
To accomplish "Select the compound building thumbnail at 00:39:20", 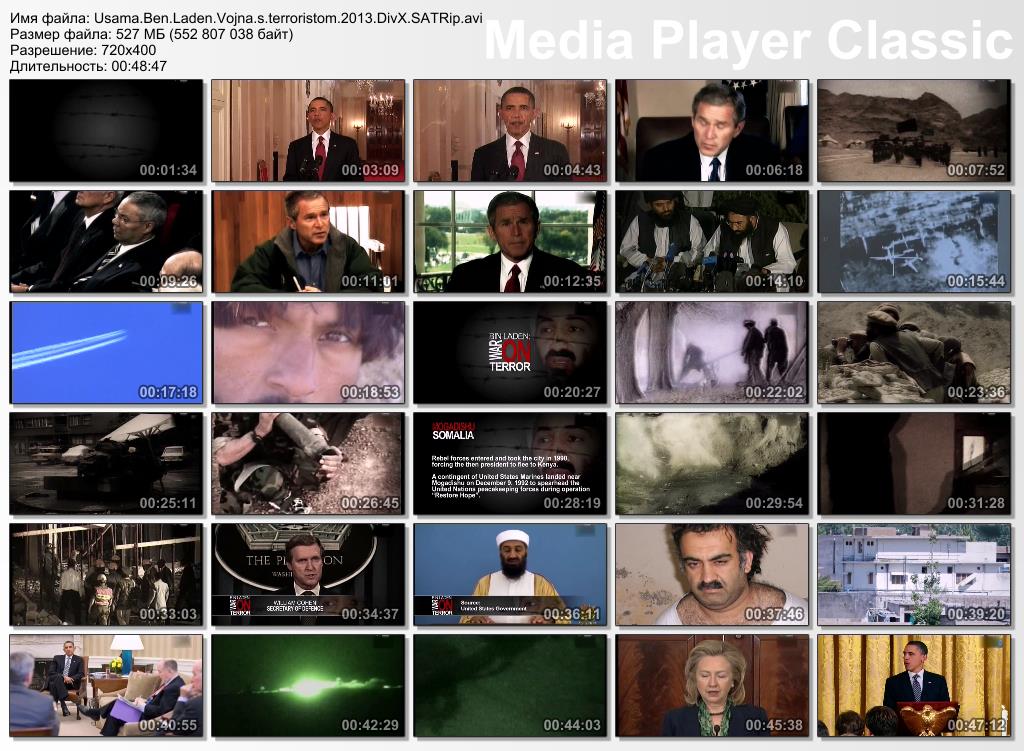I will [914, 574].
